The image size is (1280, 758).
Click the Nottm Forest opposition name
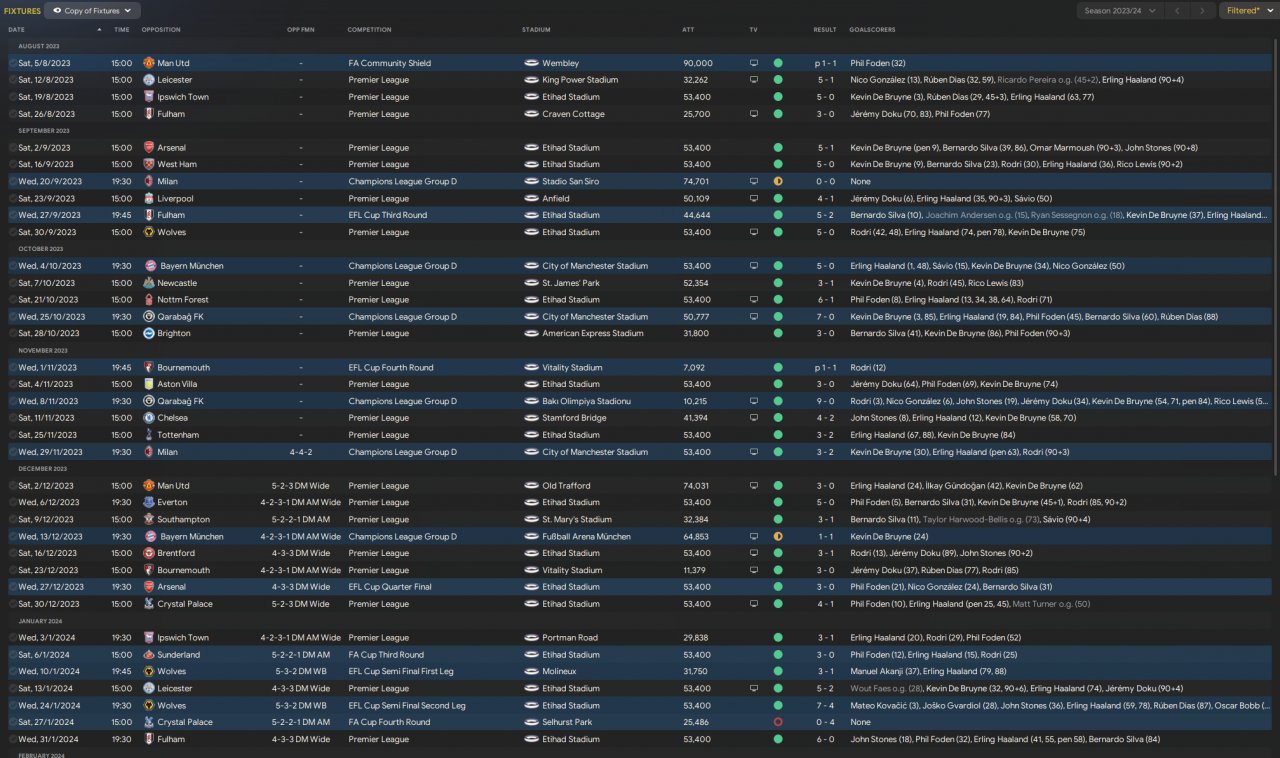[x=183, y=300]
